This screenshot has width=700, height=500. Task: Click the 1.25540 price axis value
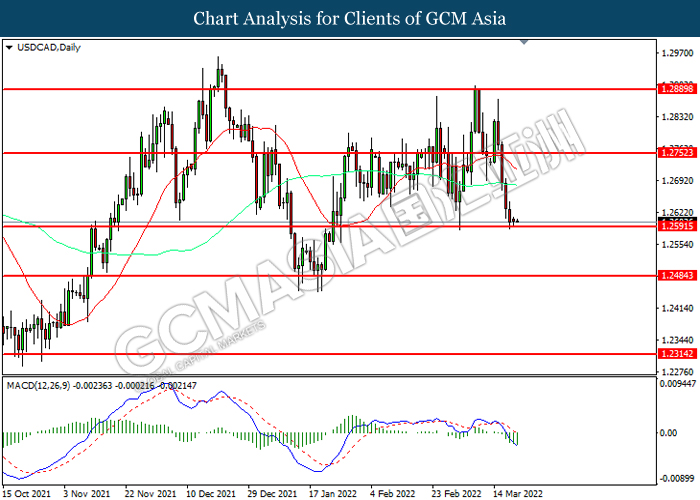click(x=678, y=245)
